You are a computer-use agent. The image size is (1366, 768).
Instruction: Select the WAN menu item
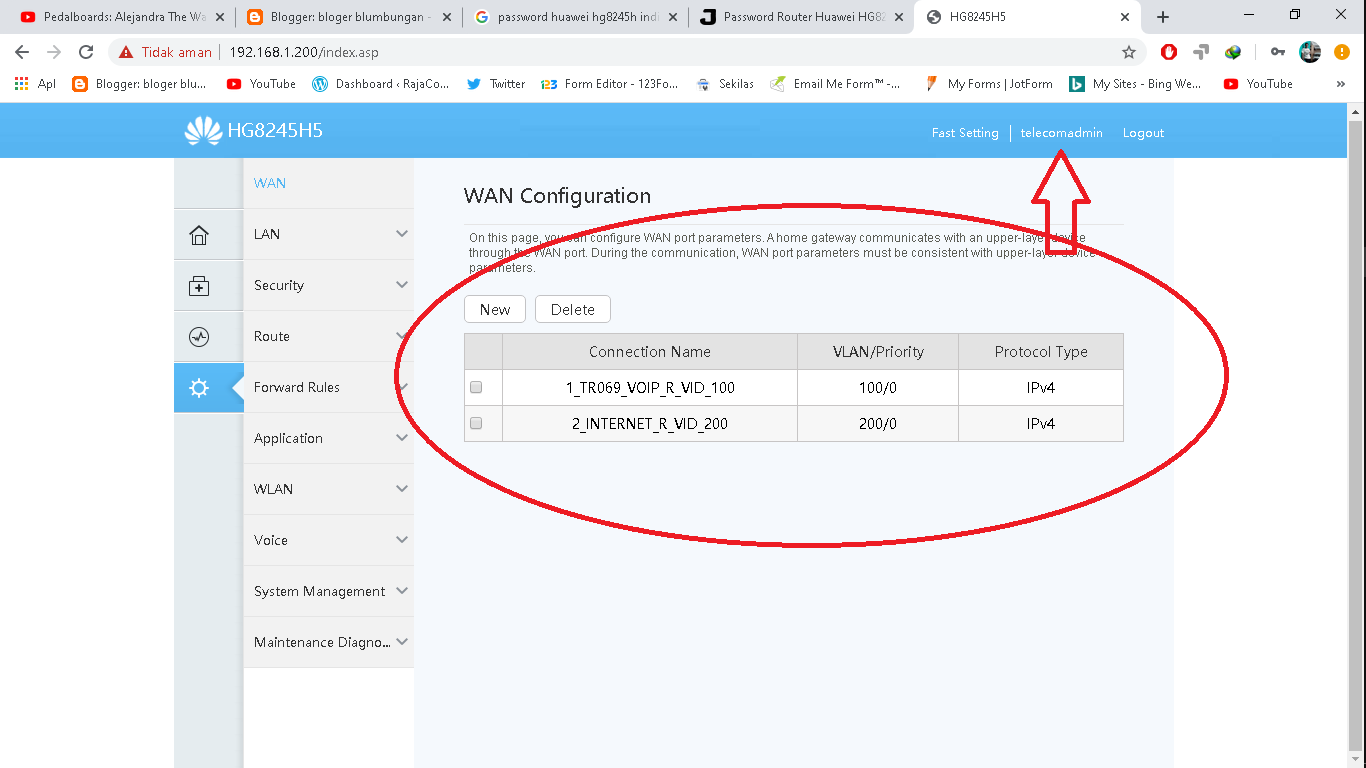tap(269, 183)
